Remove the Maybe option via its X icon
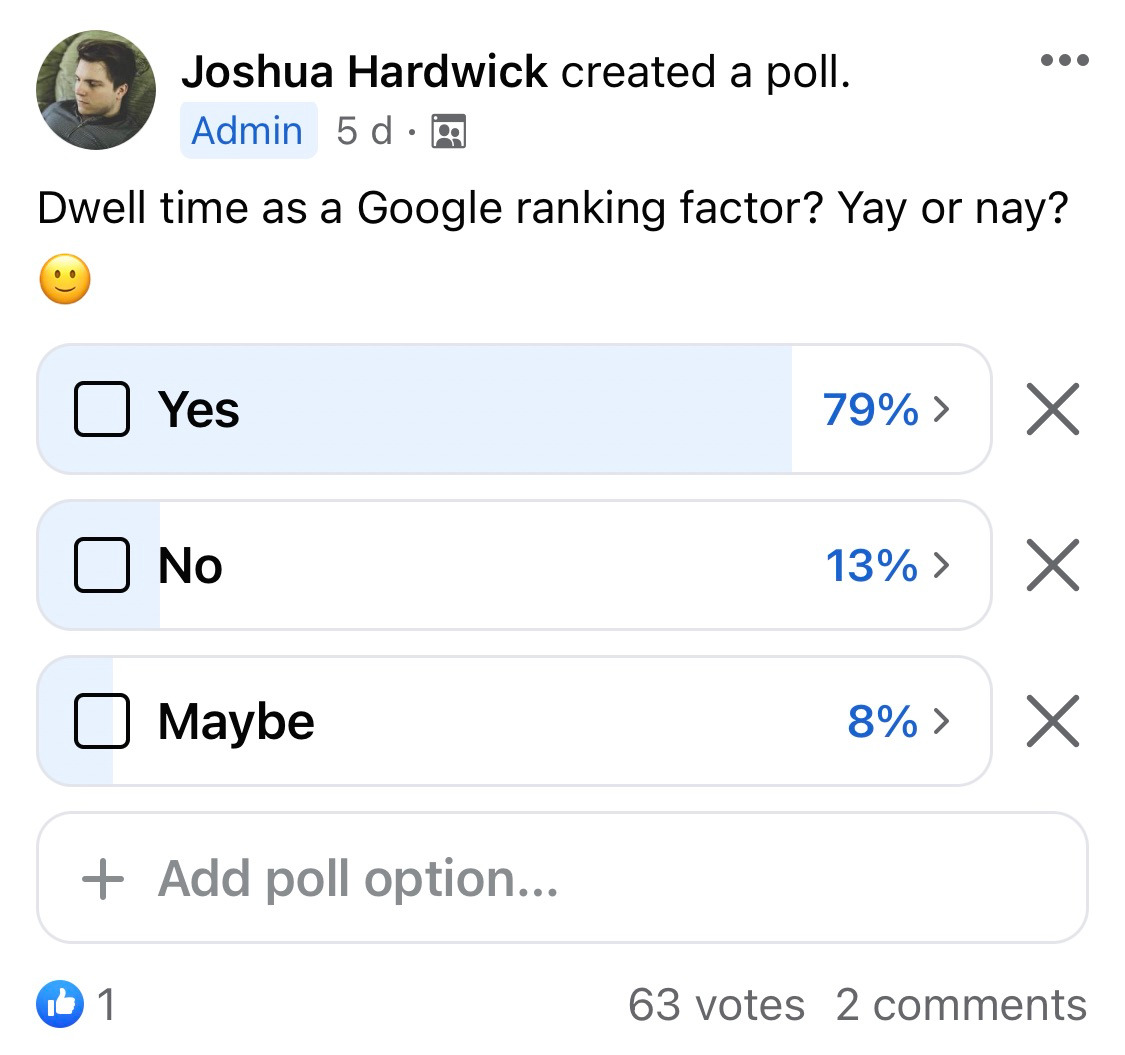 click(x=1051, y=720)
